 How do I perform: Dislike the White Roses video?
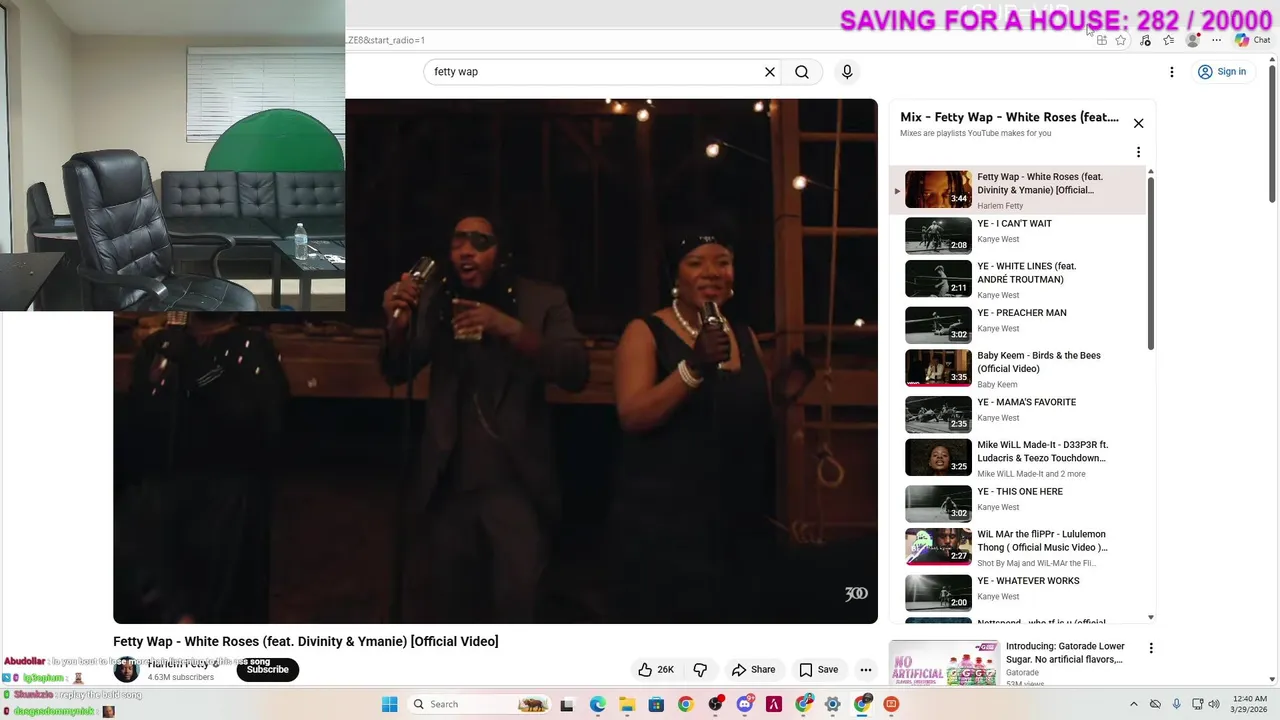[700, 670]
